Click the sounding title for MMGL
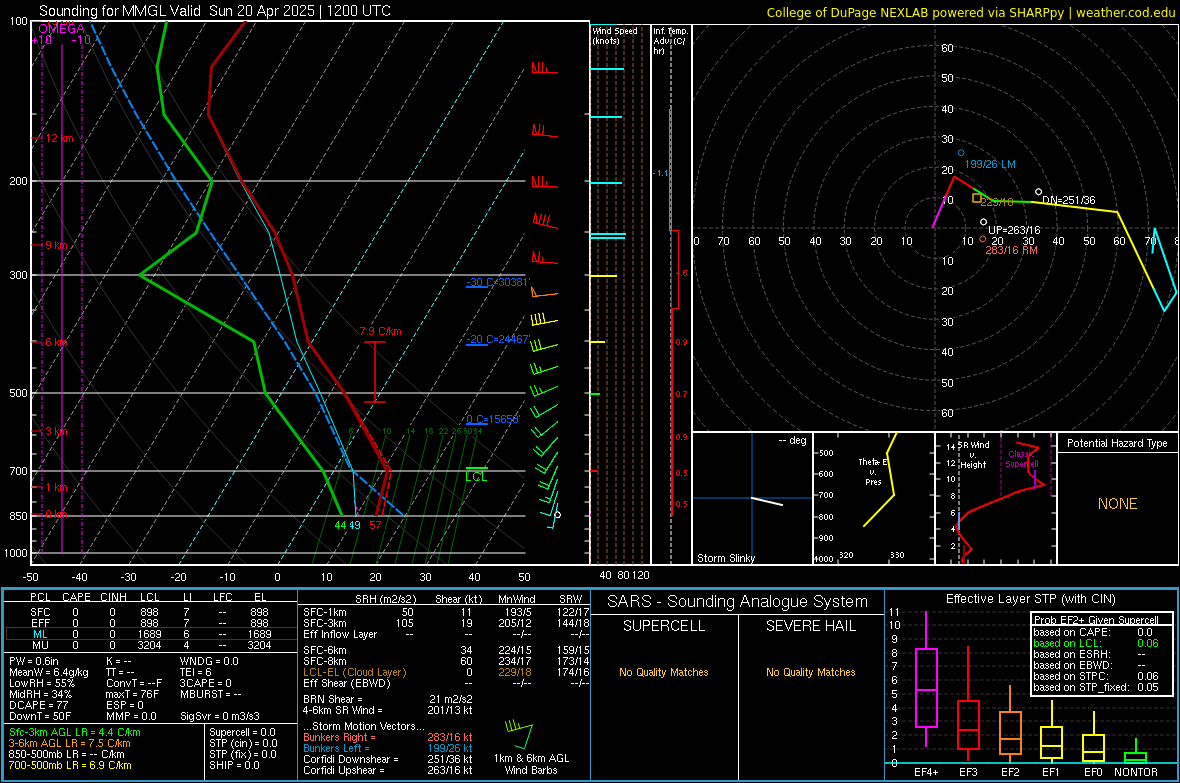 coord(214,11)
